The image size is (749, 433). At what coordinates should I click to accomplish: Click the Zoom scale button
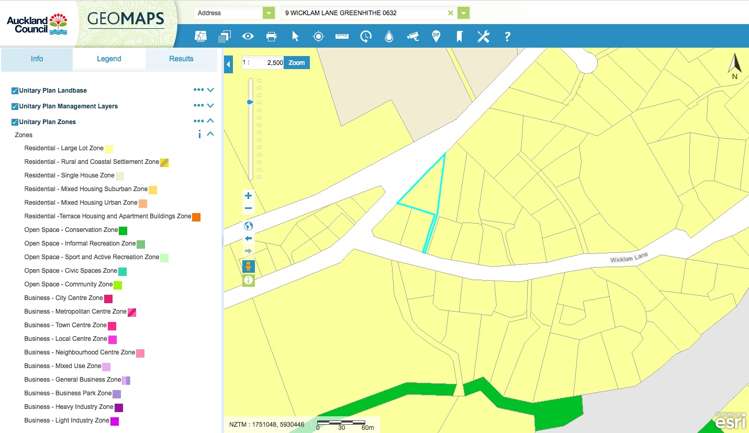tap(297, 63)
